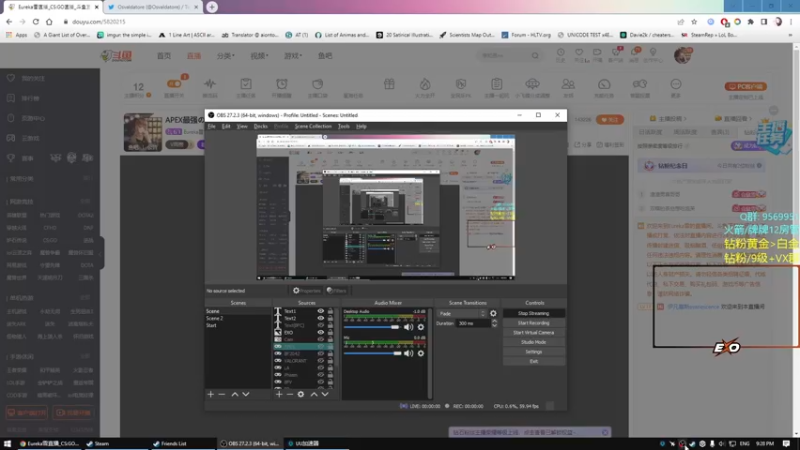Click Start Virtual Camera button
800x450 pixels.
pos(534,333)
